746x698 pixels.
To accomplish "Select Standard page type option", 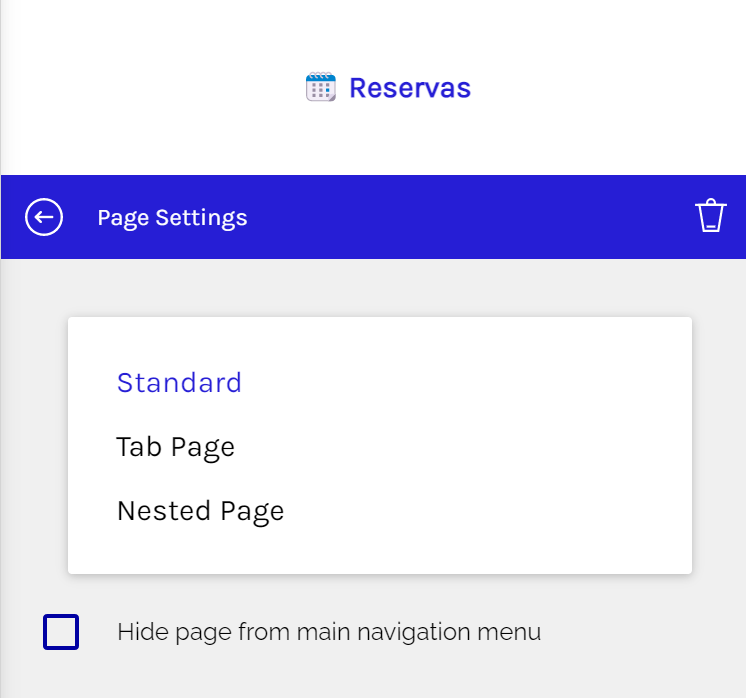I will point(179,383).
